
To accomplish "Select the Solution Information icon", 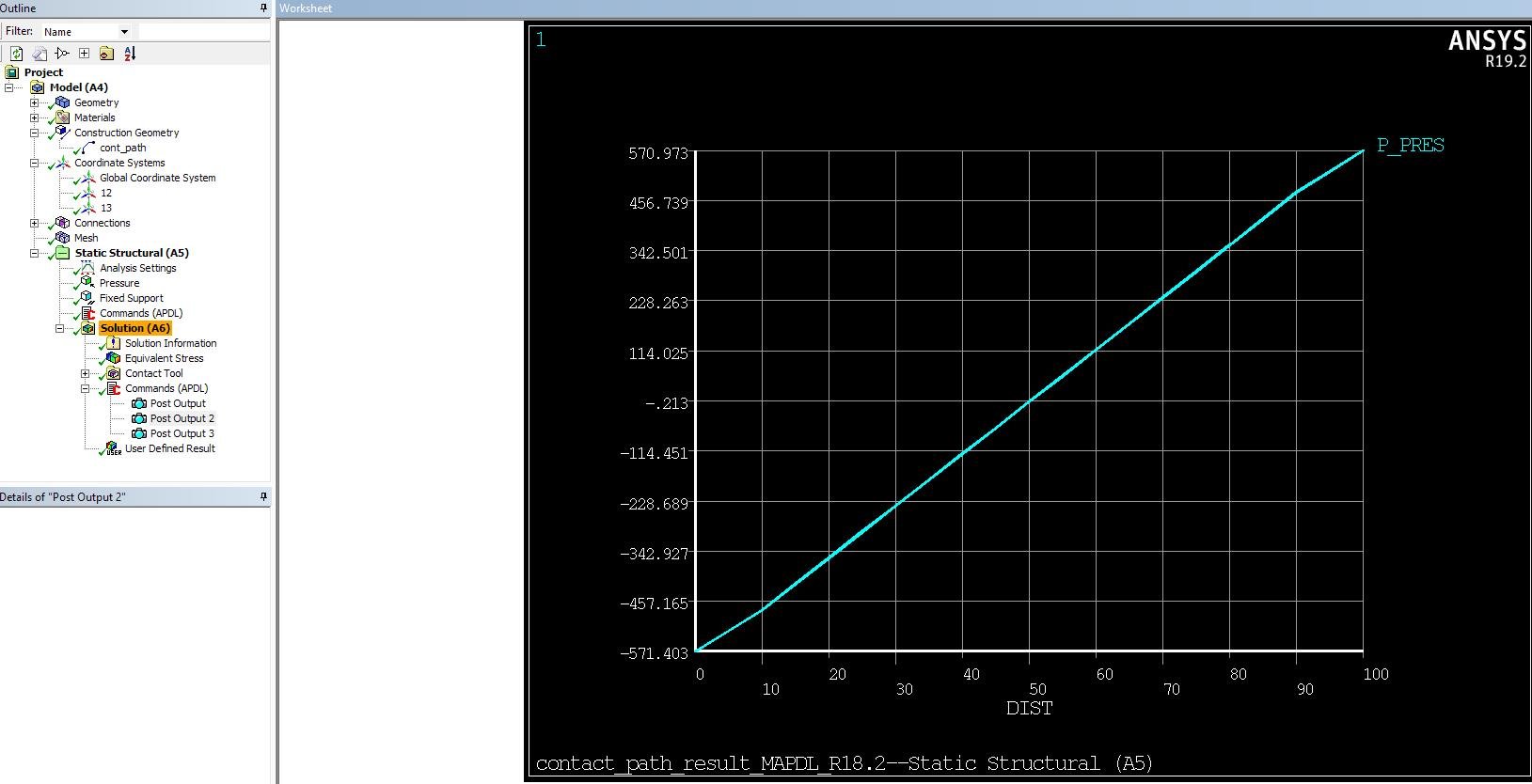I will tap(114, 343).
